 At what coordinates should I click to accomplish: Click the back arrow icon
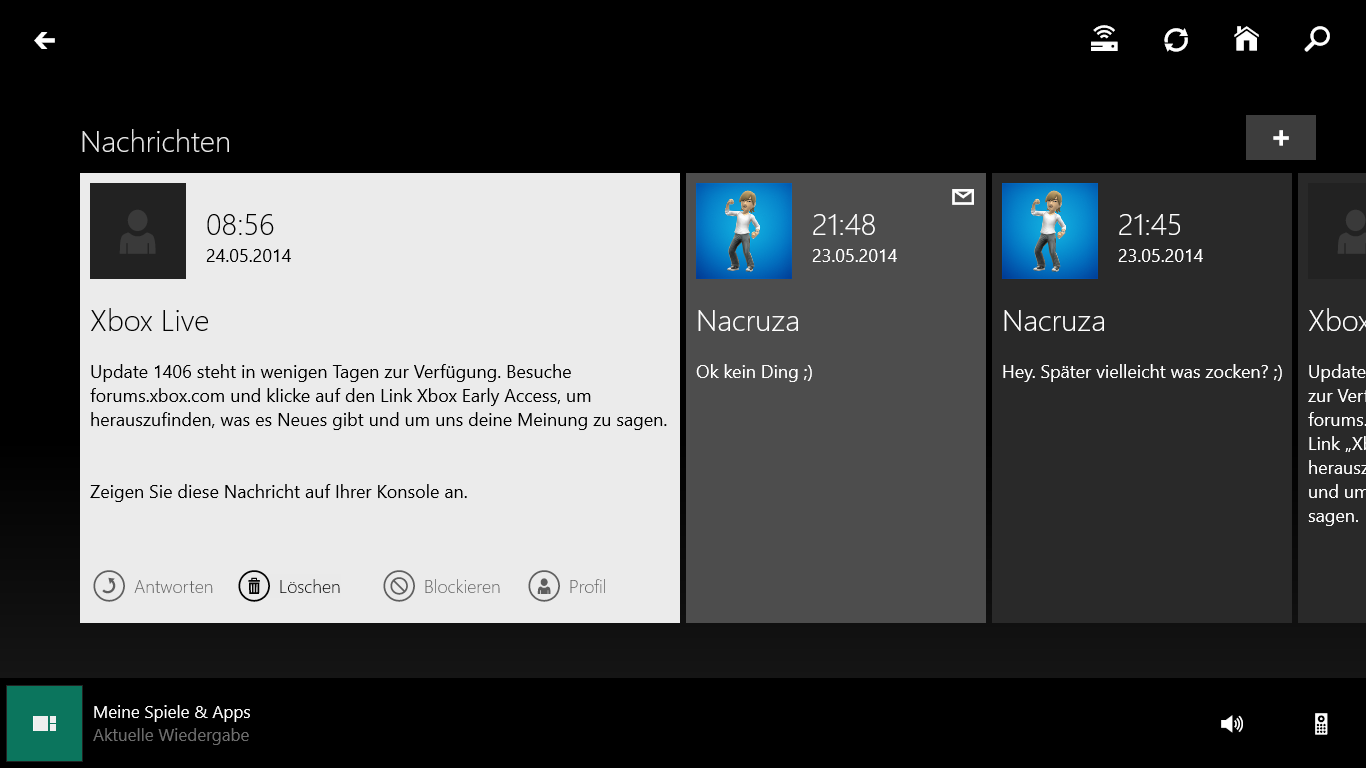(x=44, y=40)
